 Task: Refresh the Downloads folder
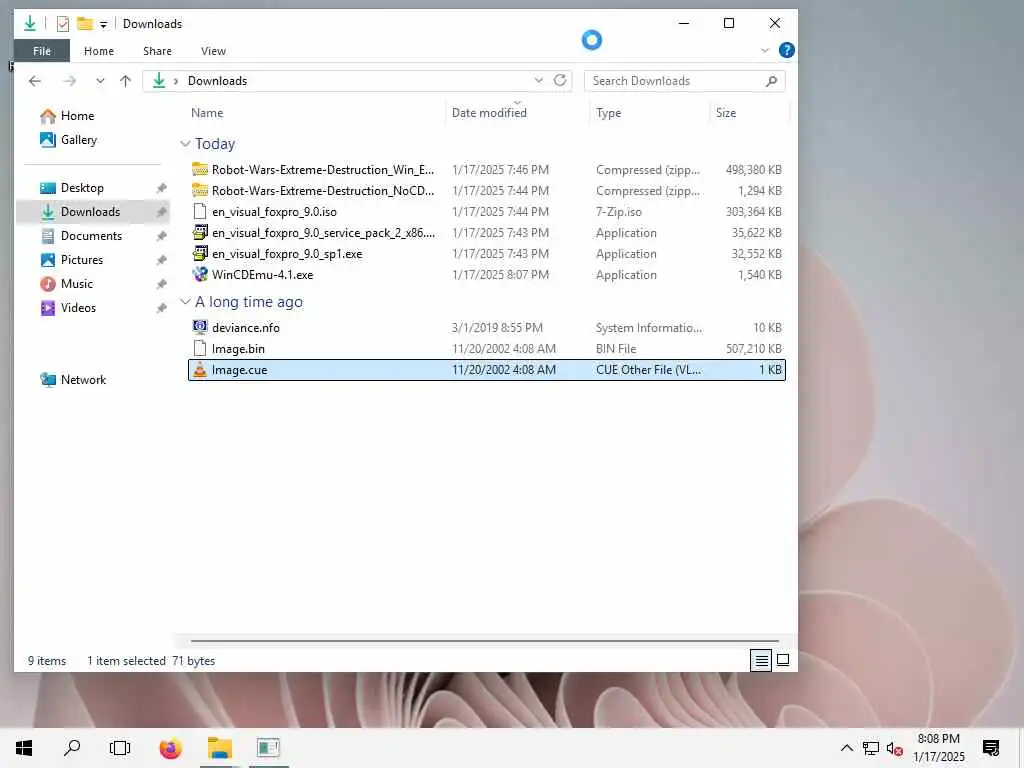(x=560, y=80)
